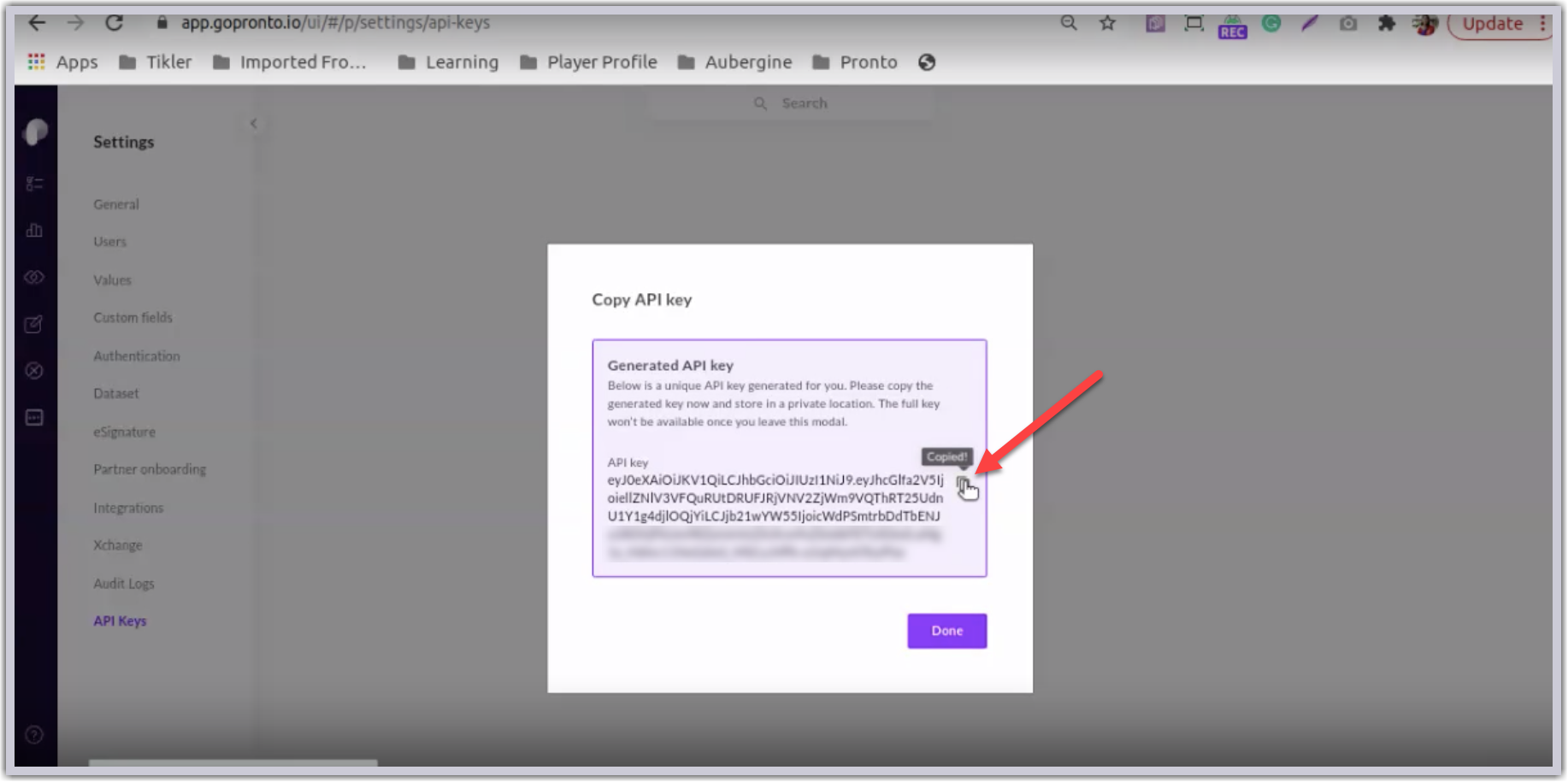
Task: Open eSignature settings
Action: pos(125,432)
